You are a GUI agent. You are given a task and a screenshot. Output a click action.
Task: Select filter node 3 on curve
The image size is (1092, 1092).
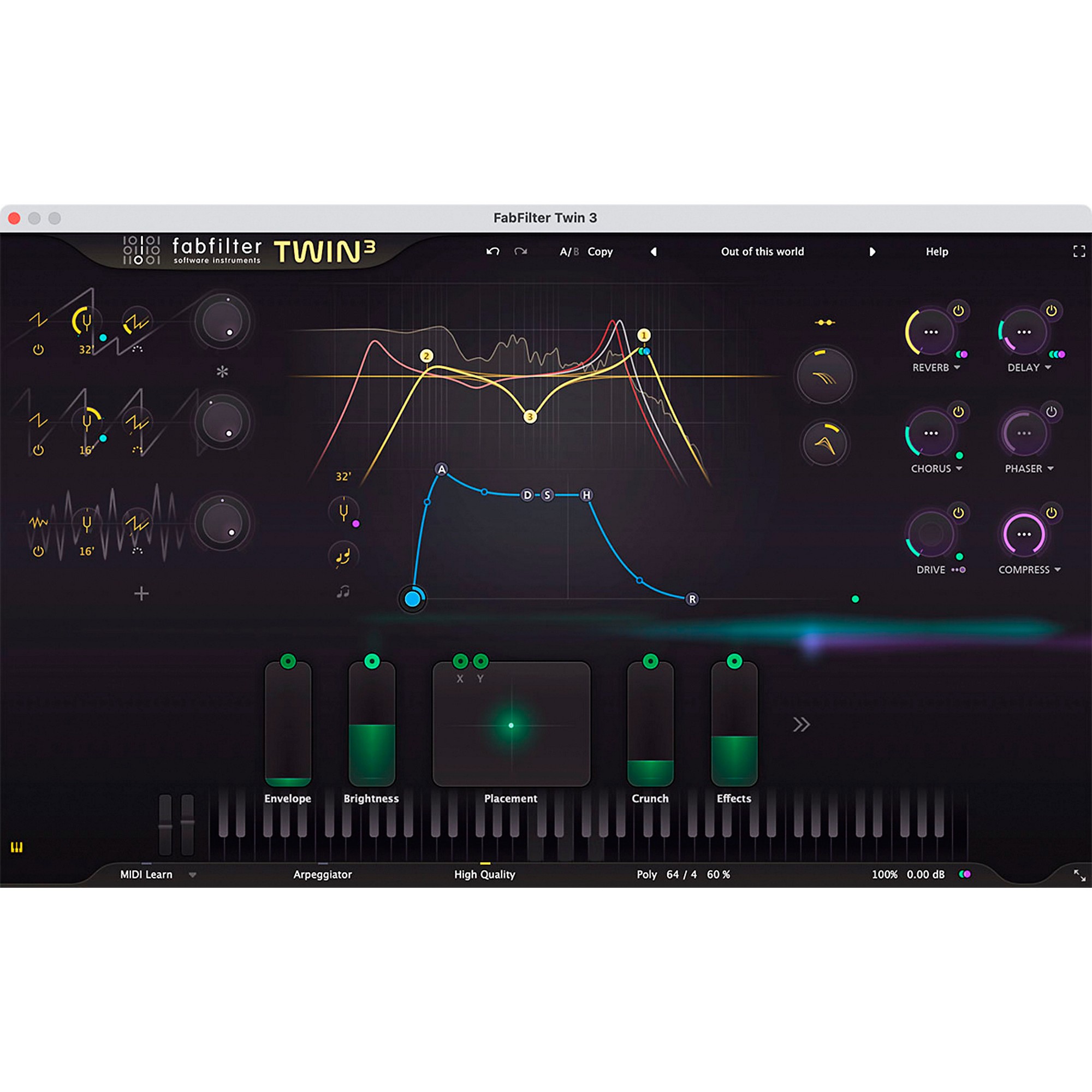click(x=530, y=417)
